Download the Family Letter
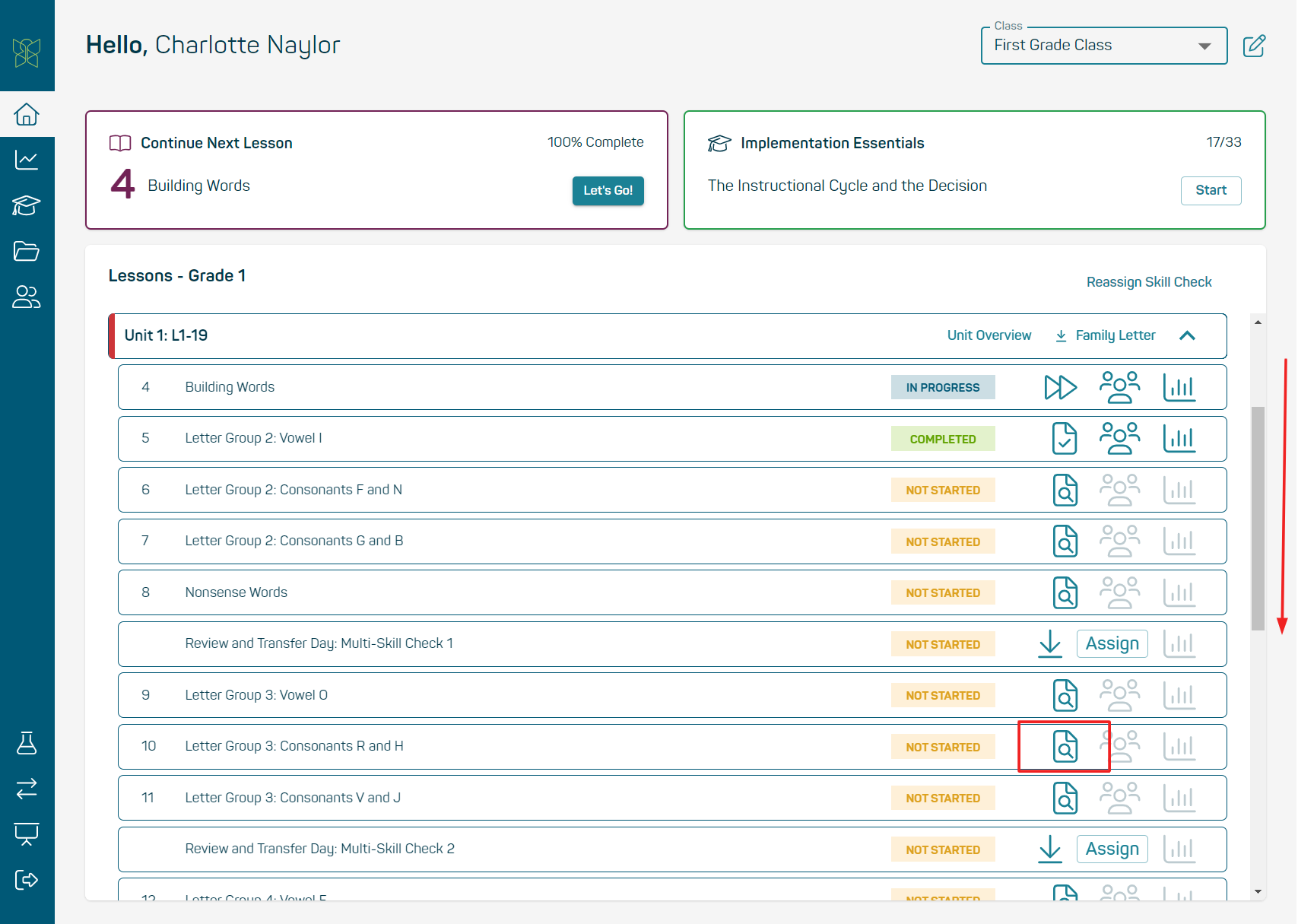 click(x=1106, y=335)
